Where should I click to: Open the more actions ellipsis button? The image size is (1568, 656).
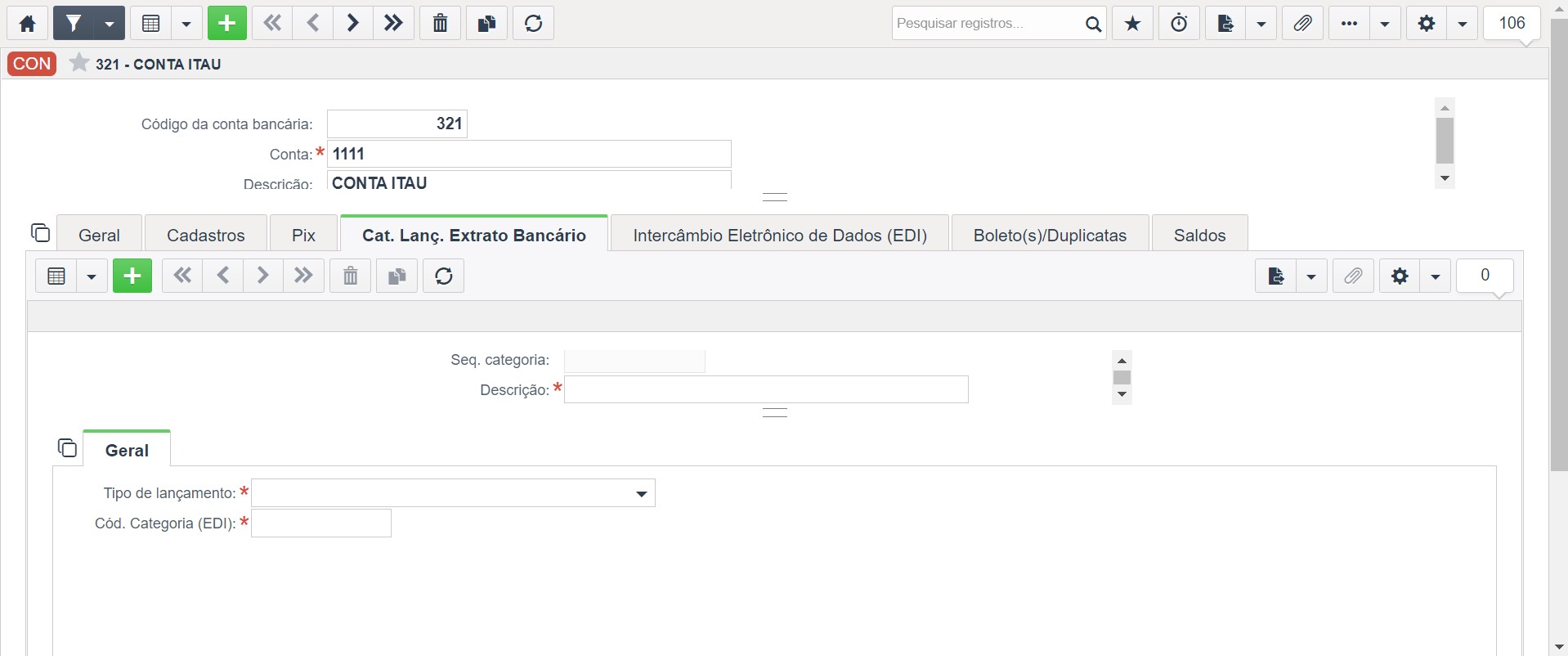(1350, 23)
